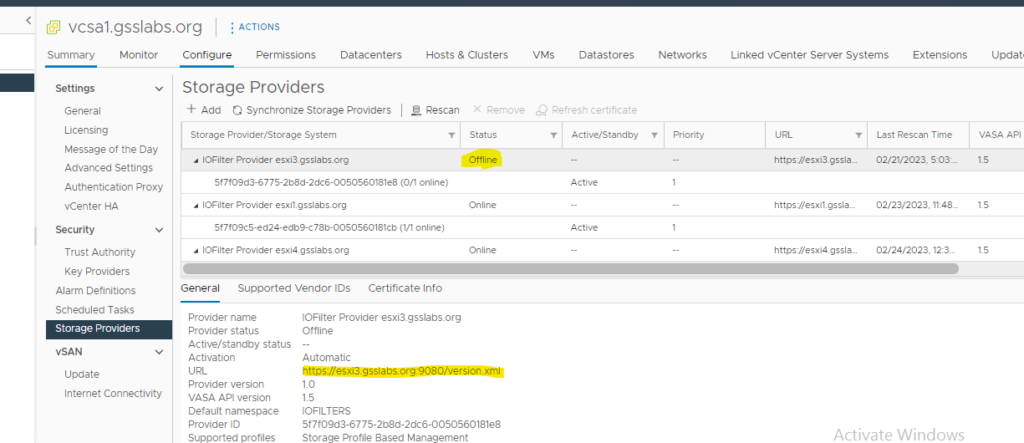Open Linked vCenter Server Systems tab
The width and height of the screenshot is (1024, 443).
[x=810, y=55]
